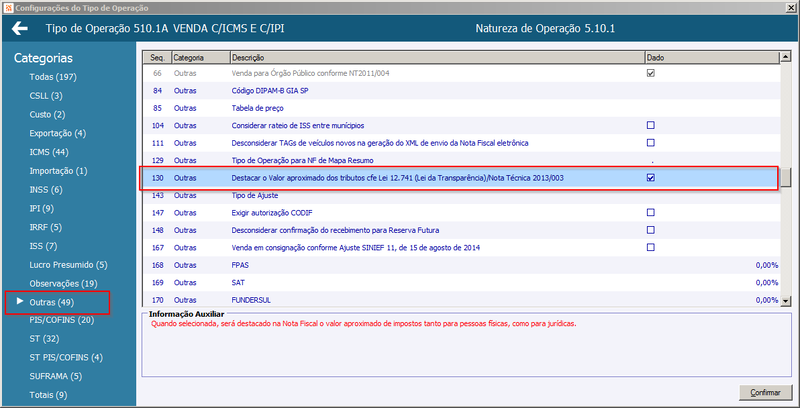Click the Dado column header
The width and height of the screenshot is (800, 408).
(712, 58)
